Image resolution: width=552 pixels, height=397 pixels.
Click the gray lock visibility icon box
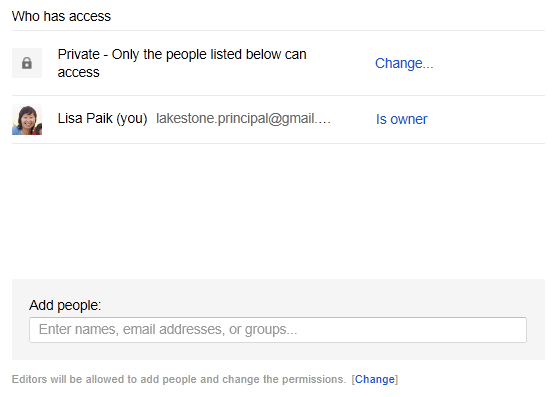pyautogui.click(x=27, y=63)
